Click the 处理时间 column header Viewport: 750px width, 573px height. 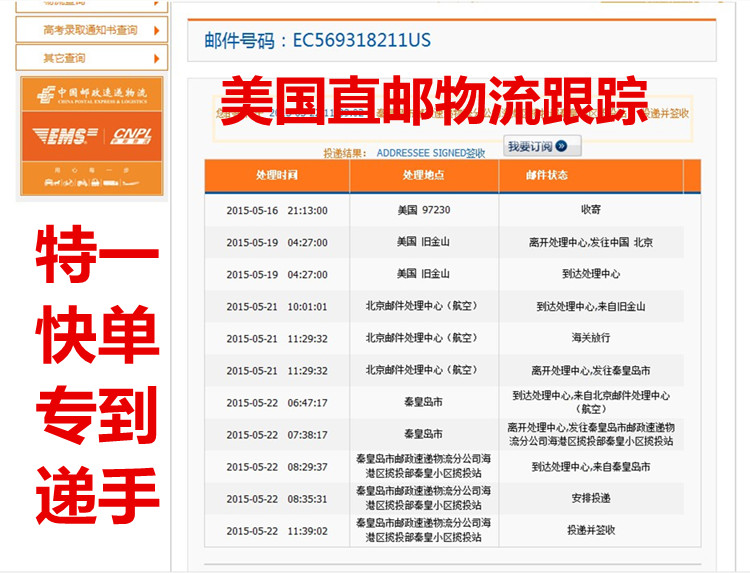[277, 176]
